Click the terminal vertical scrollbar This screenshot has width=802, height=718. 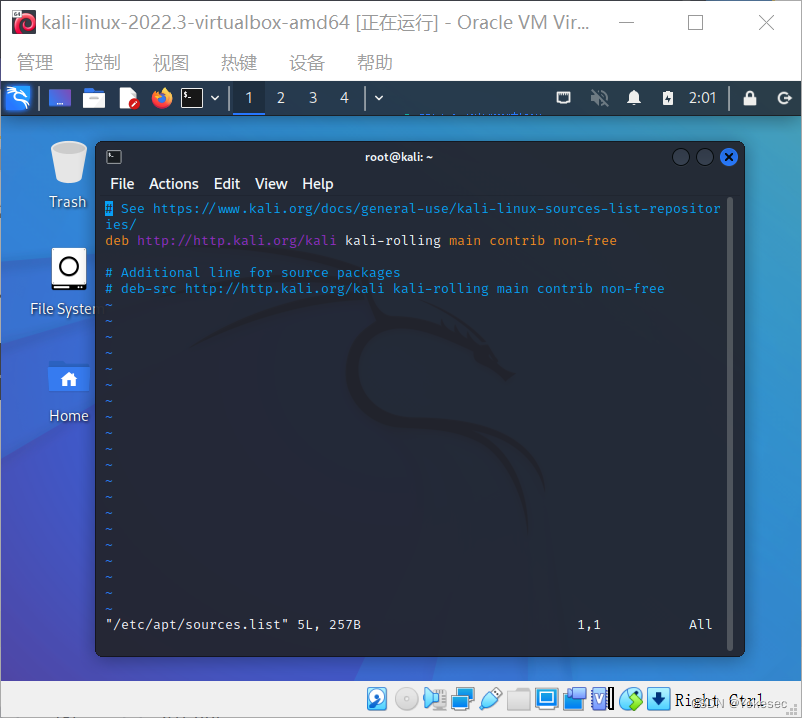(x=730, y=424)
